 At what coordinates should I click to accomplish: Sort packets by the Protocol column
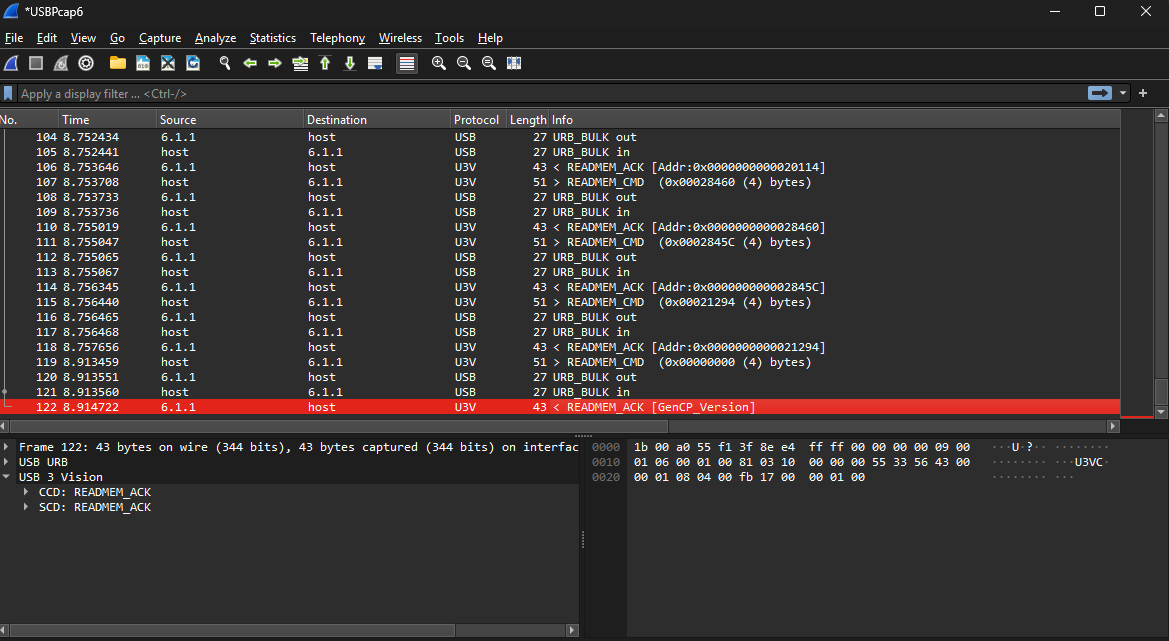coord(479,120)
